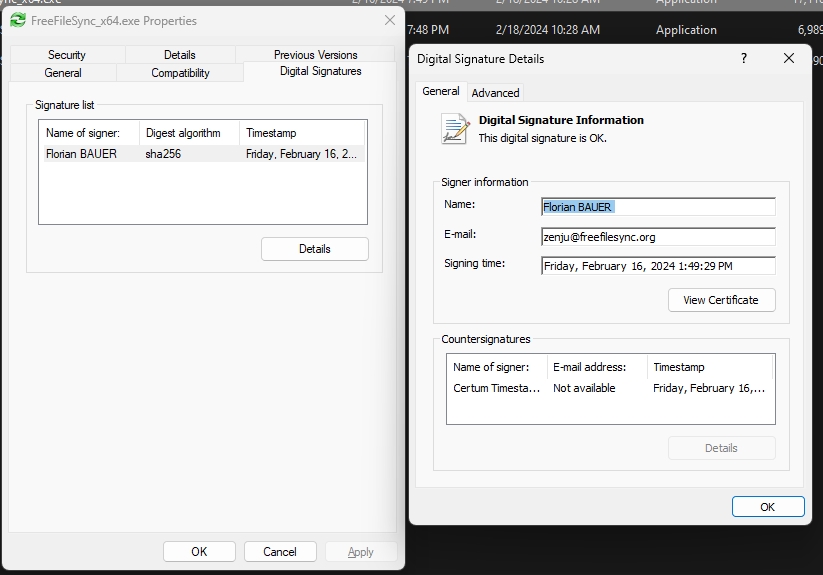
Task: Click the signer Name input field
Action: tap(658, 207)
